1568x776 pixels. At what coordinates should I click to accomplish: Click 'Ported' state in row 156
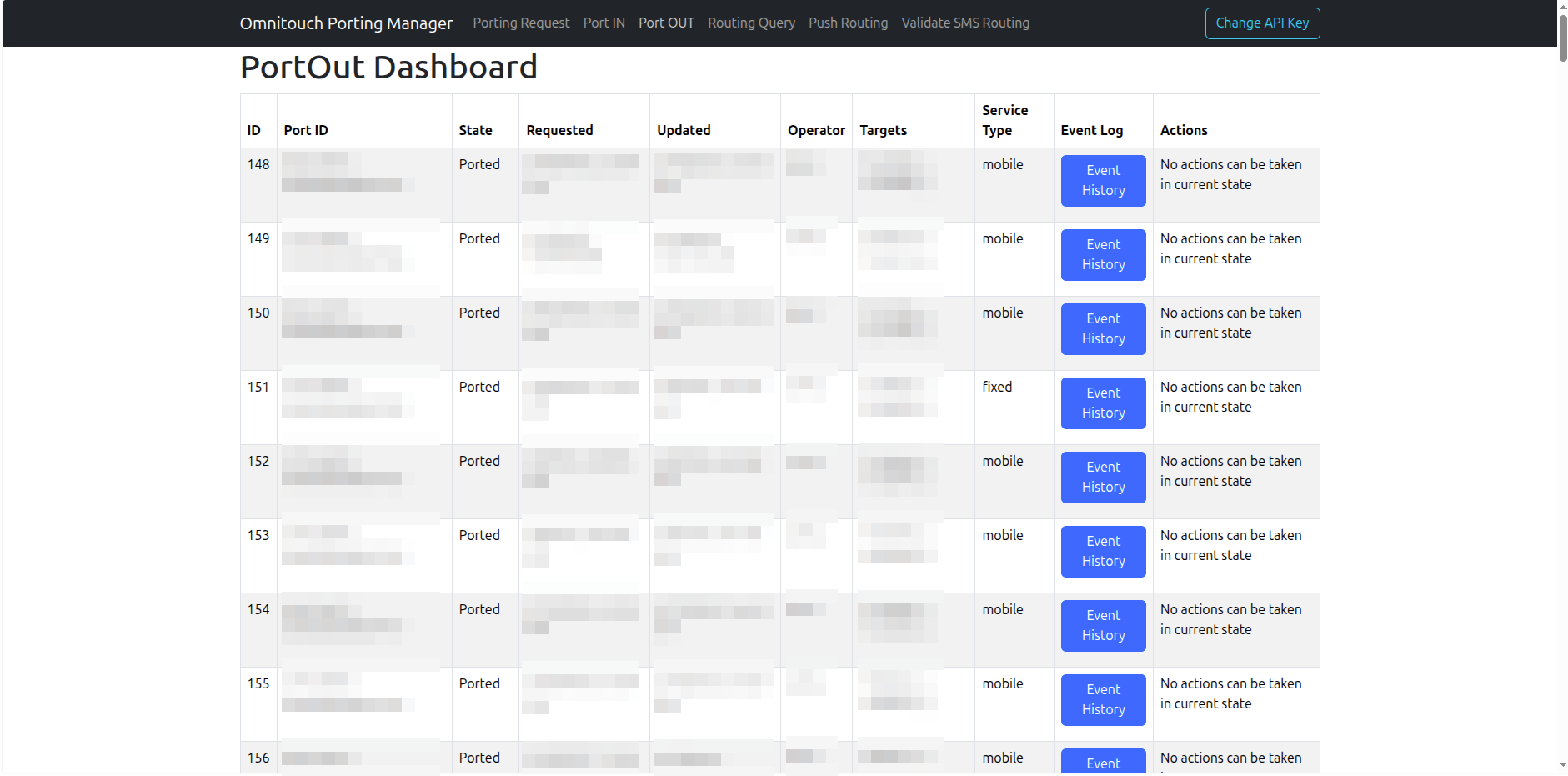tap(479, 758)
